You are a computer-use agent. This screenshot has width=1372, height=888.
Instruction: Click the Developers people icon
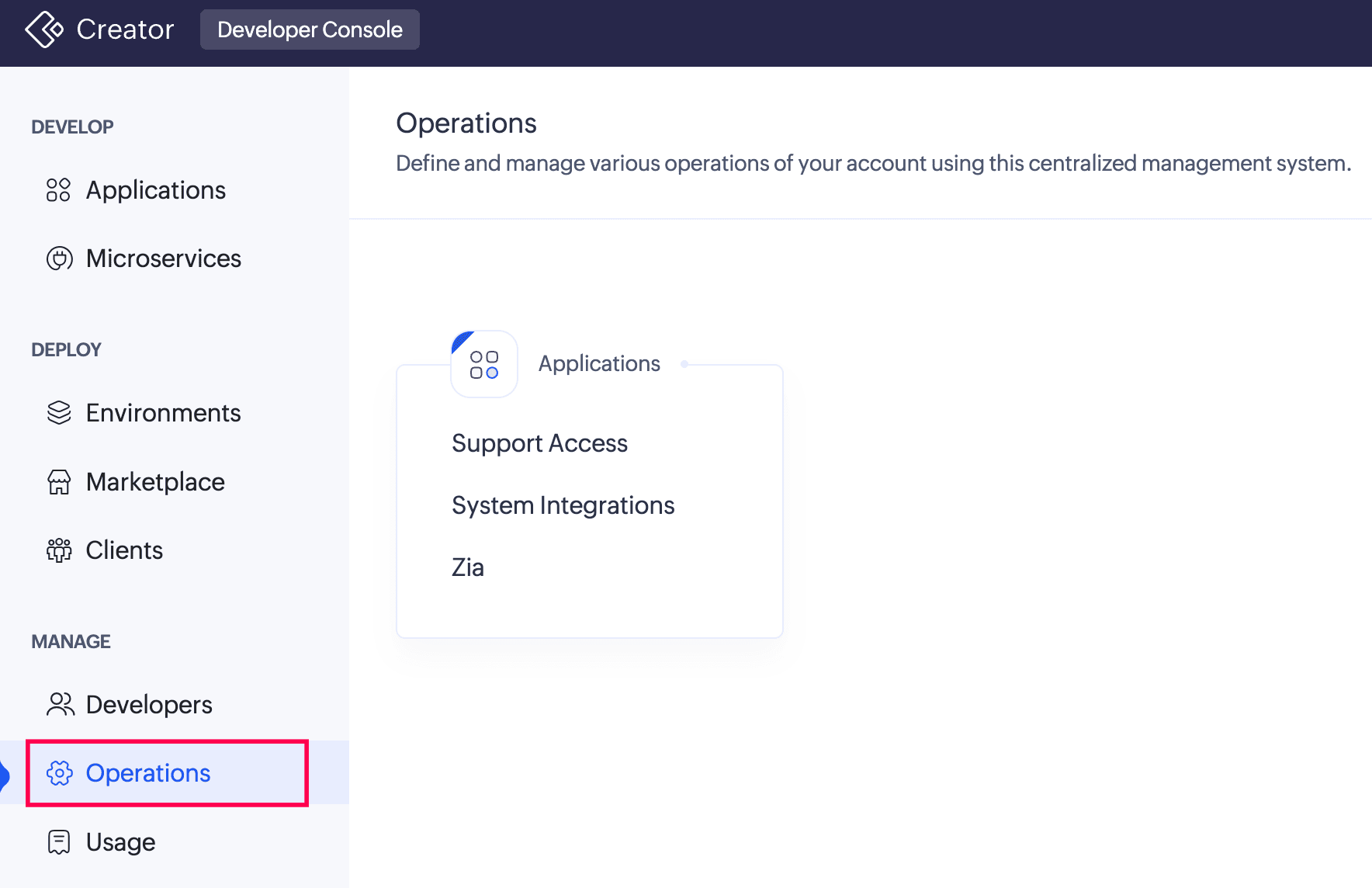click(x=60, y=705)
